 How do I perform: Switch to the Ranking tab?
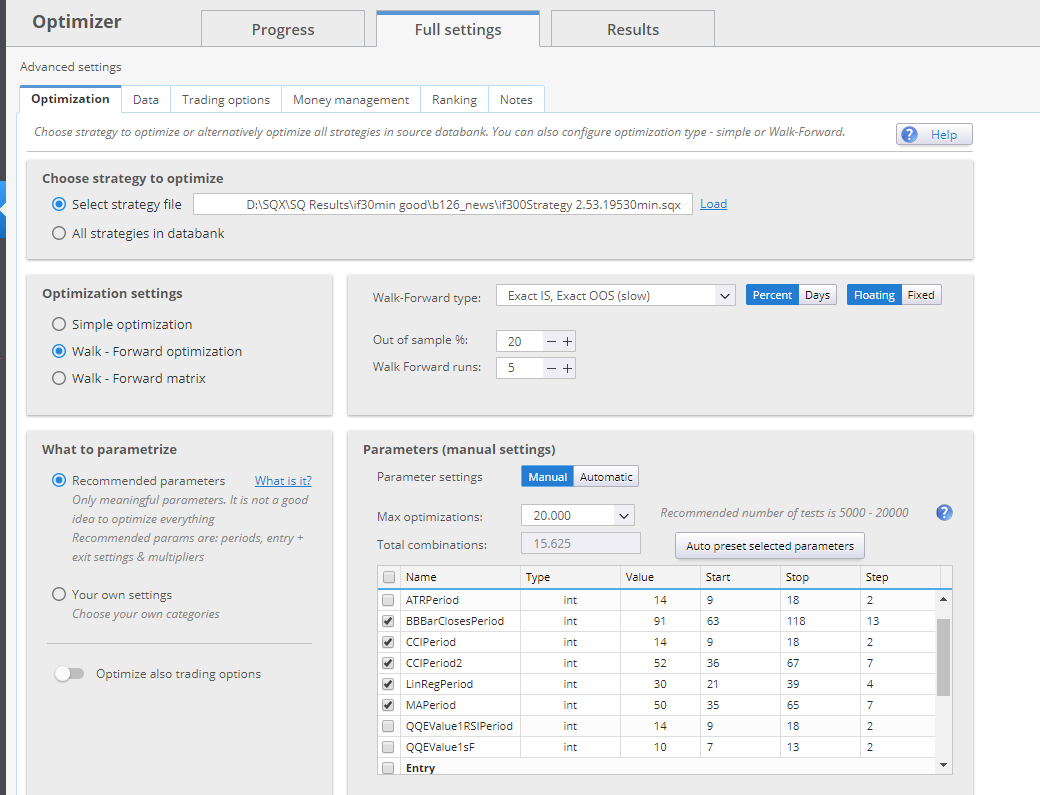[x=454, y=99]
